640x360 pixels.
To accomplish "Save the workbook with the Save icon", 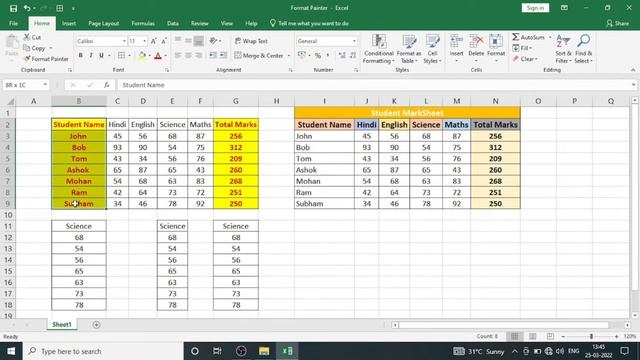I will [13, 8].
